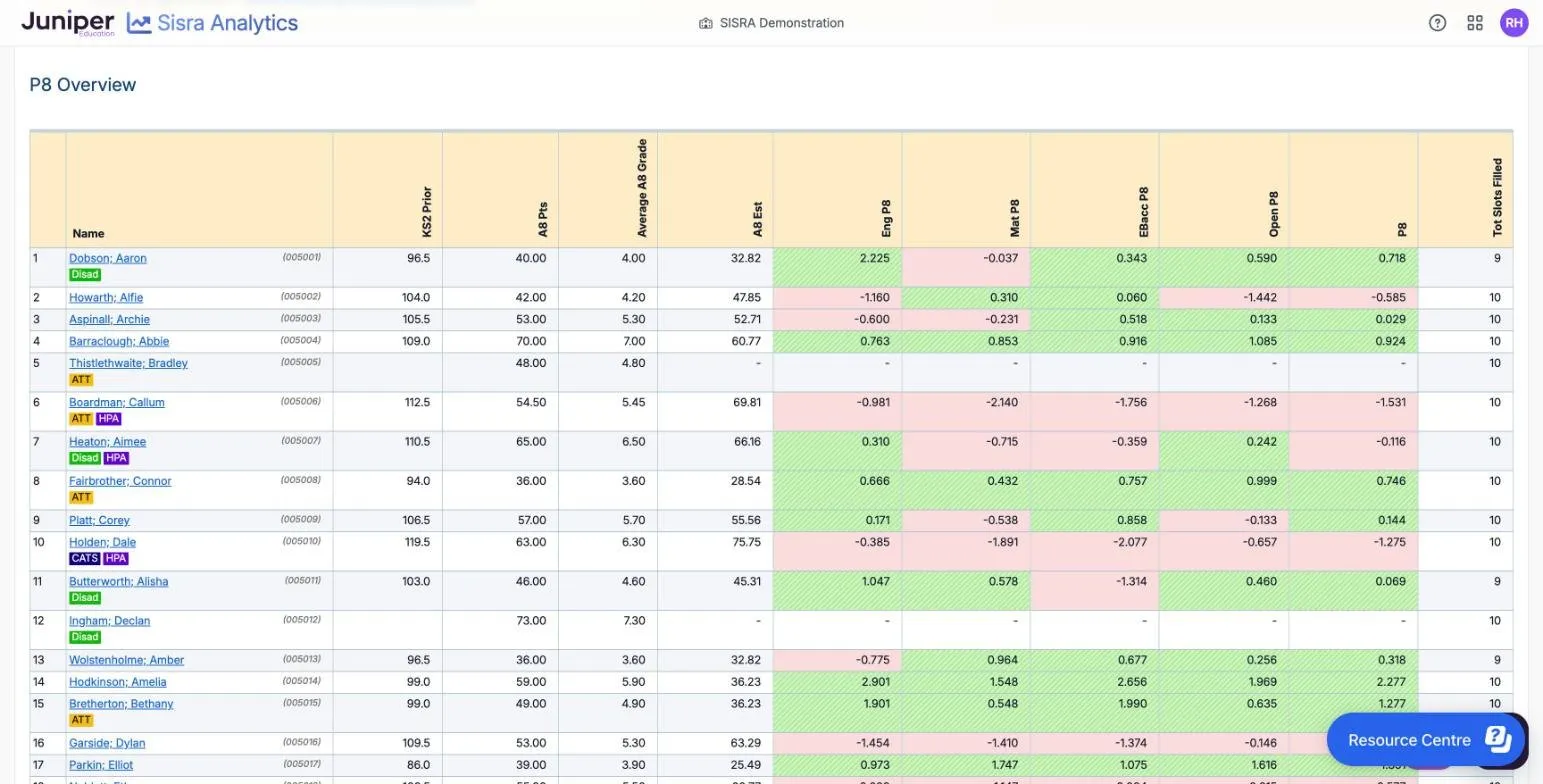The width and height of the screenshot is (1543, 784).
Task: Open student Aspinall; Archie
Action: click(109, 320)
